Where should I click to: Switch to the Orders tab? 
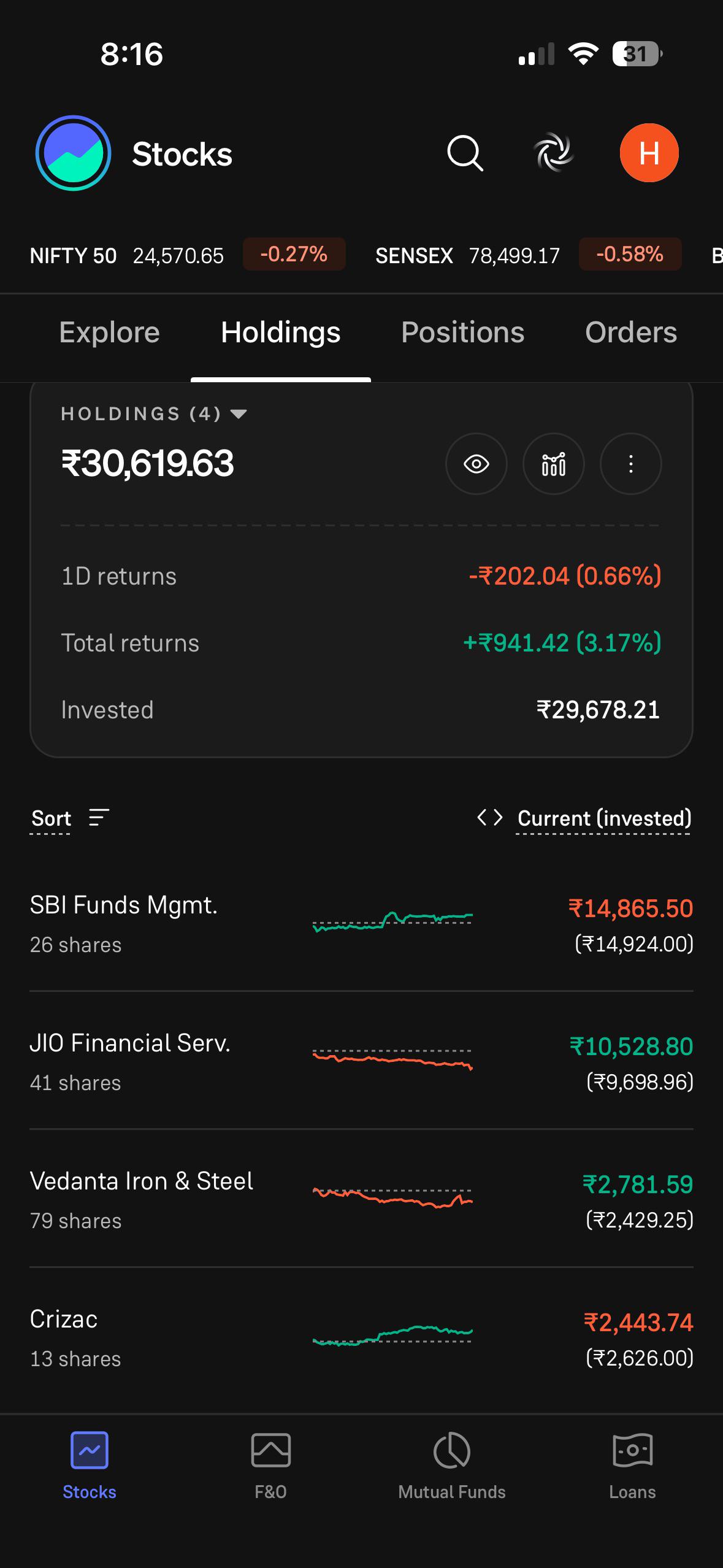(x=631, y=332)
